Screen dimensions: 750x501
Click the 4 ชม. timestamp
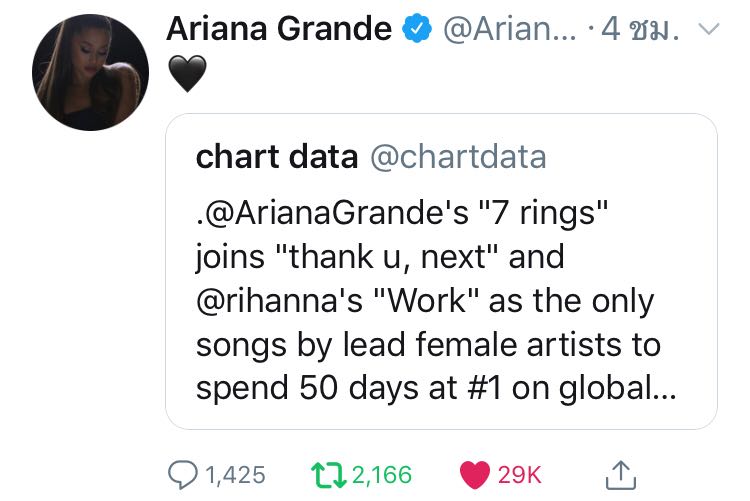click(x=640, y=29)
